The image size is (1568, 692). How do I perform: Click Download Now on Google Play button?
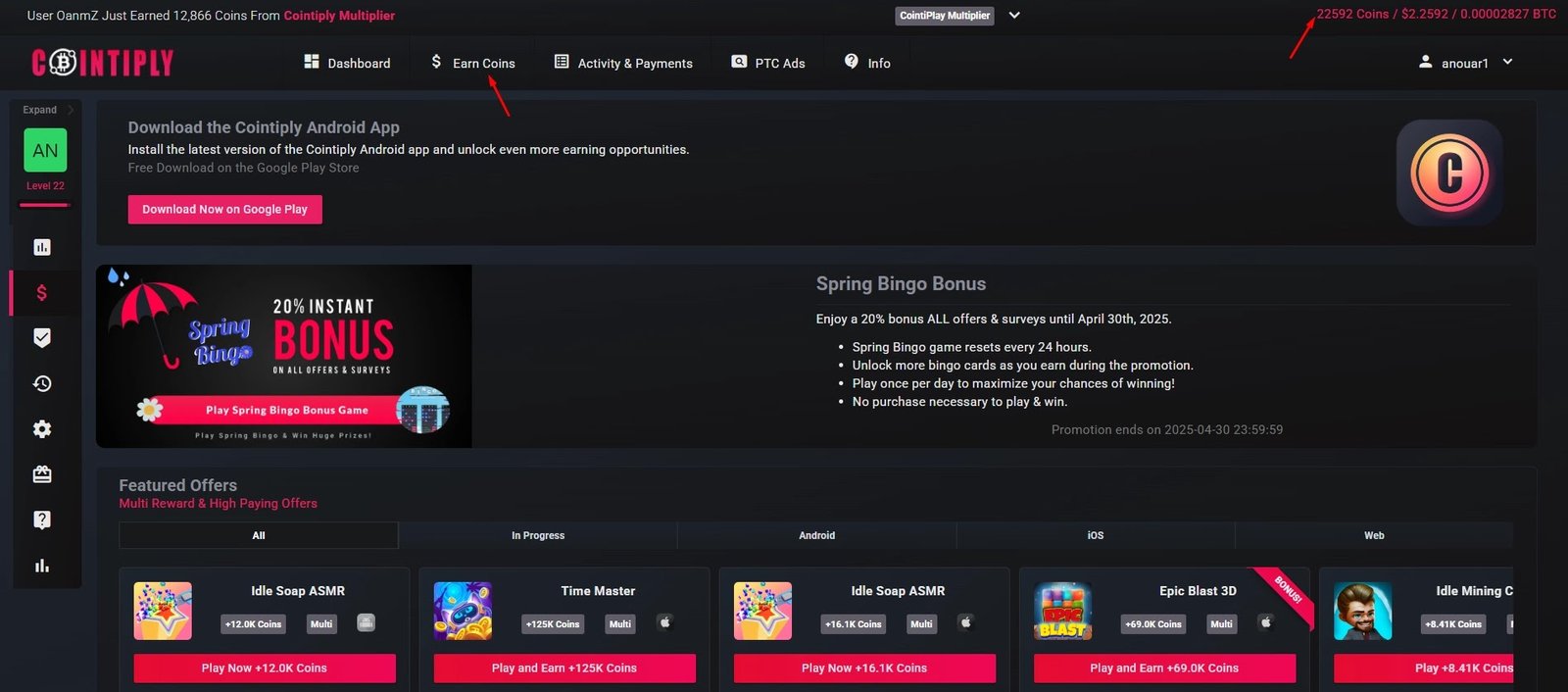(224, 209)
